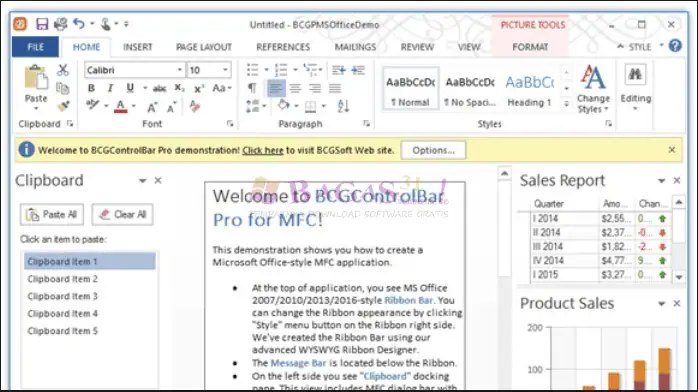Toggle show paragraph marks
The image size is (698, 392).
pos(252,88)
